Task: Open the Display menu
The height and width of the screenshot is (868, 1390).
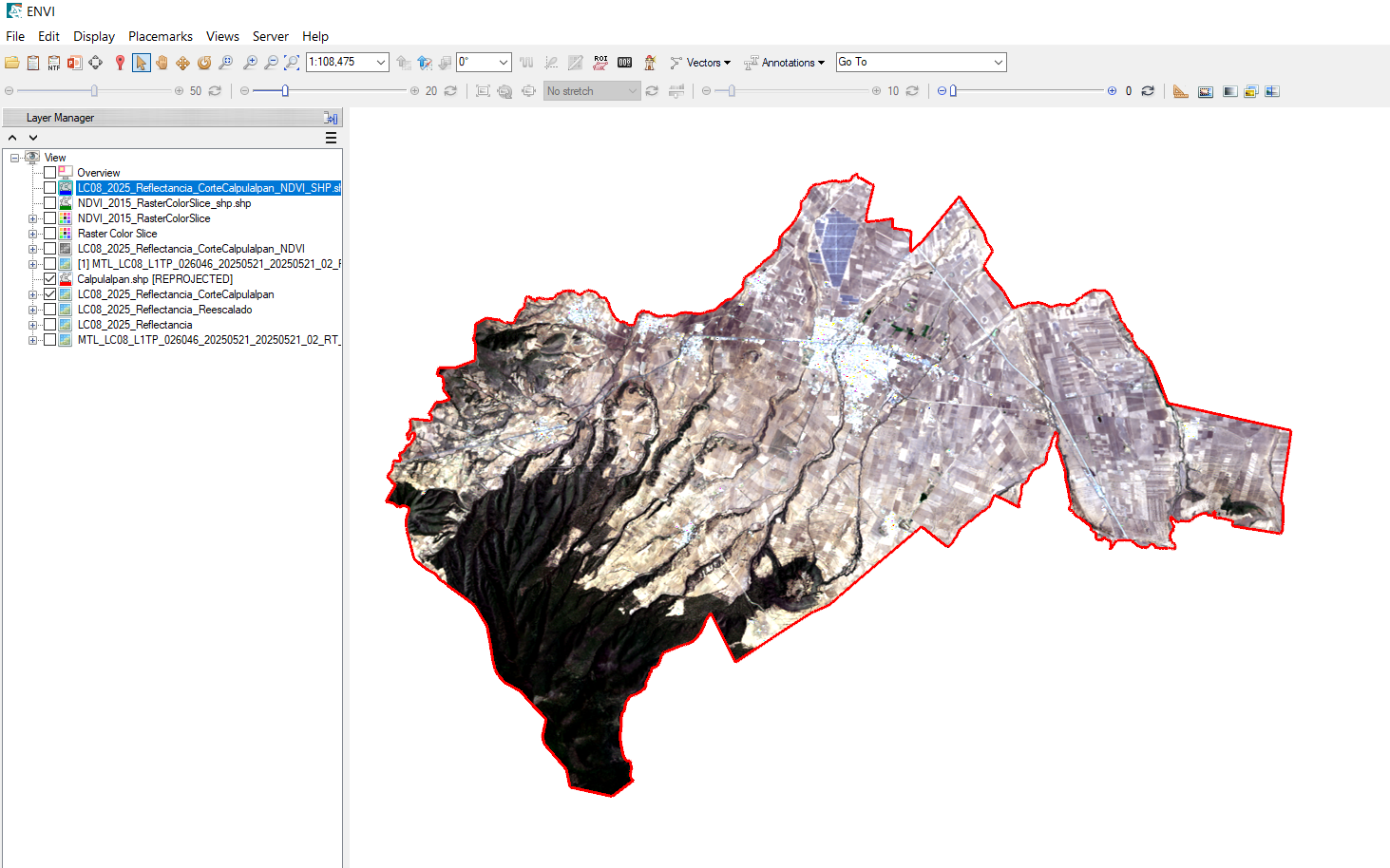Action: 94,36
